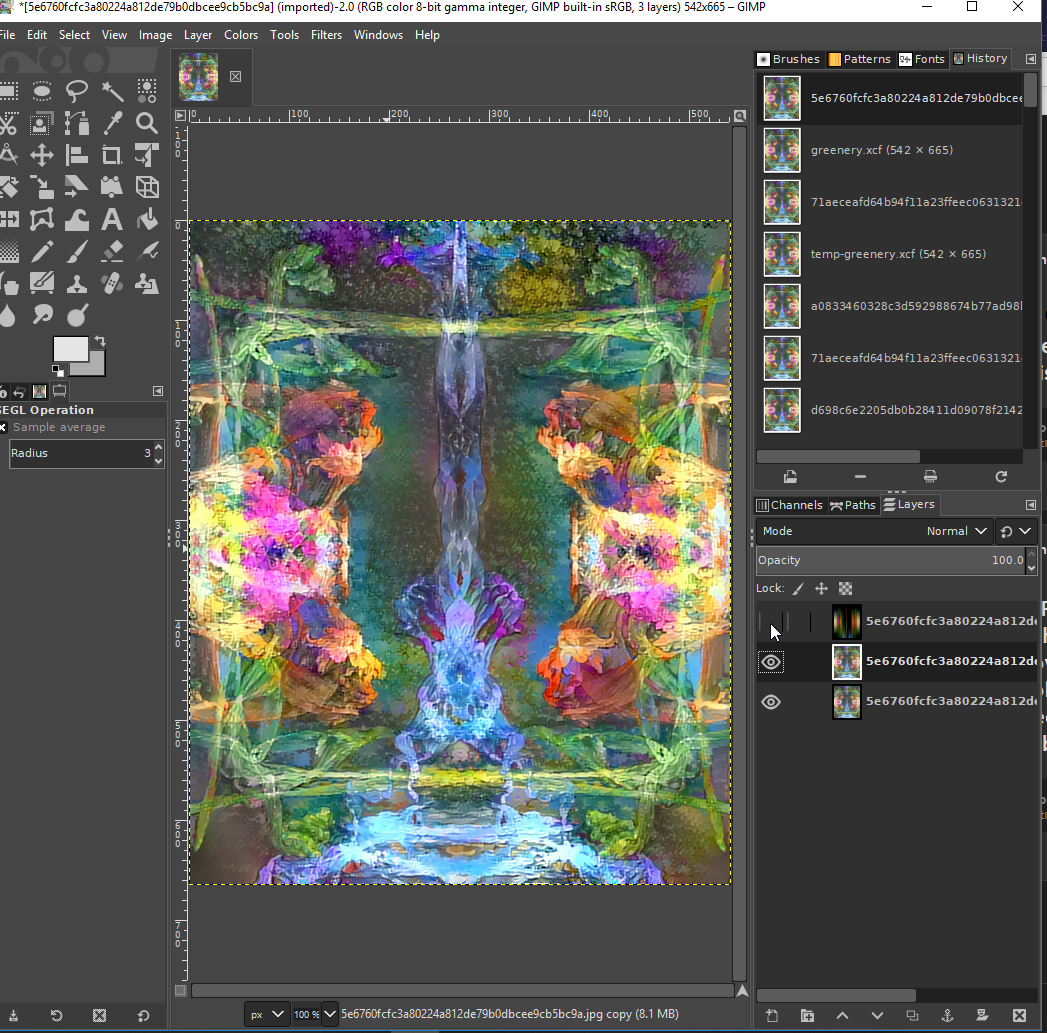Open the Filters menu
This screenshot has width=1047, height=1033.
pyautogui.click(x=326, y=35)
